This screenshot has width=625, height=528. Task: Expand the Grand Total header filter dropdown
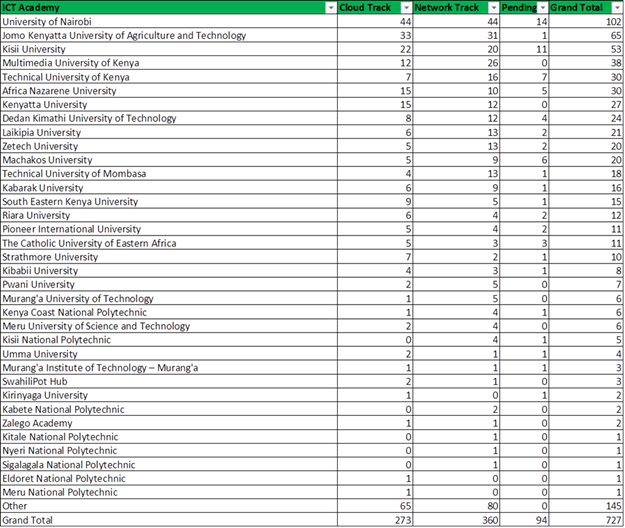coord(615,7)
